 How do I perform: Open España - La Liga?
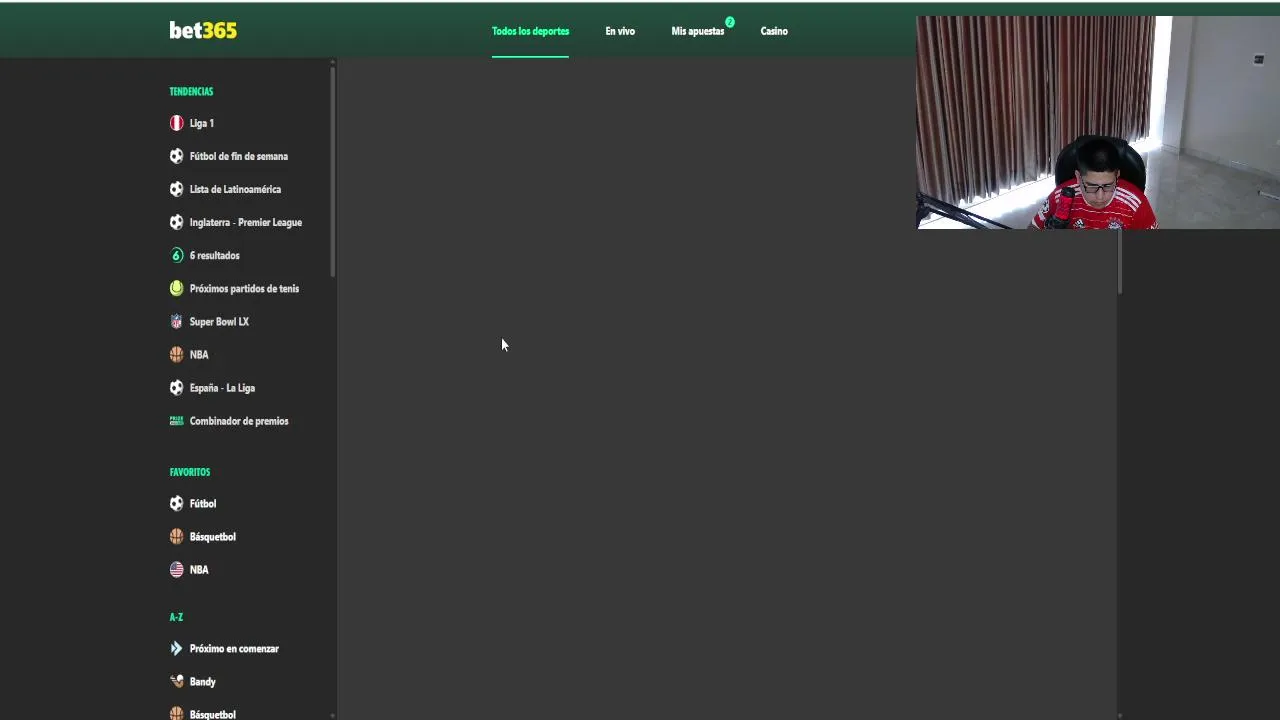(222, 387)
